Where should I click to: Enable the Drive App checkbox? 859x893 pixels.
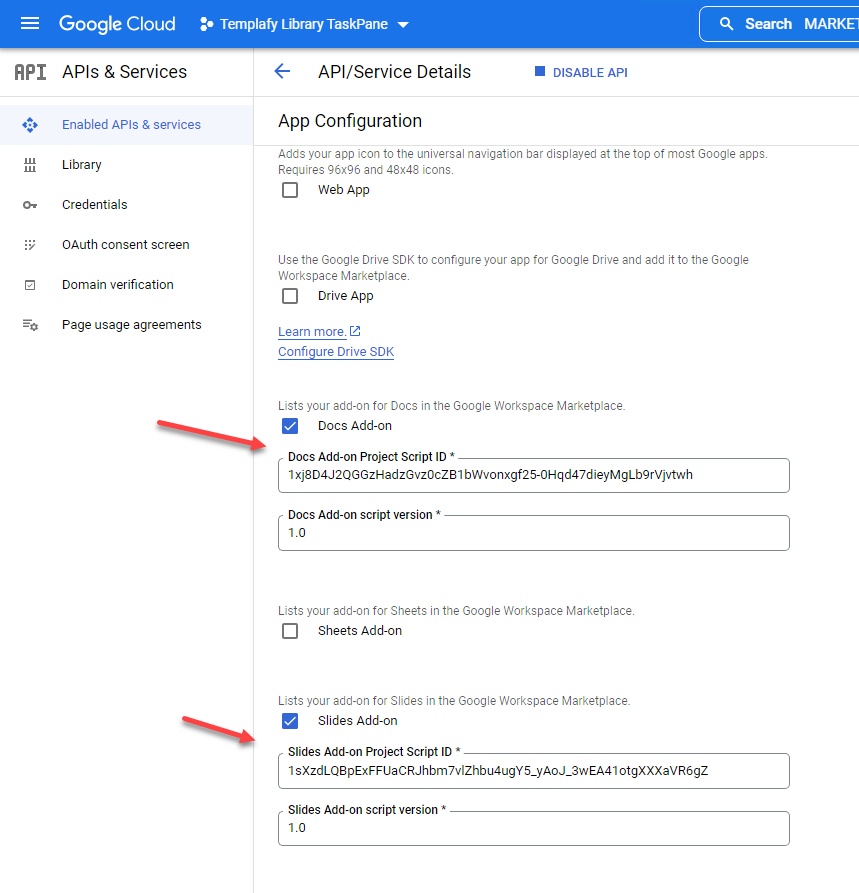click(x=290, y=296)
